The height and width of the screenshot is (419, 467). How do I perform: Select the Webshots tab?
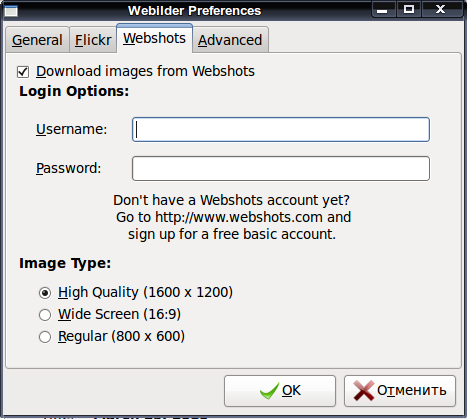[x=154, y=38]
